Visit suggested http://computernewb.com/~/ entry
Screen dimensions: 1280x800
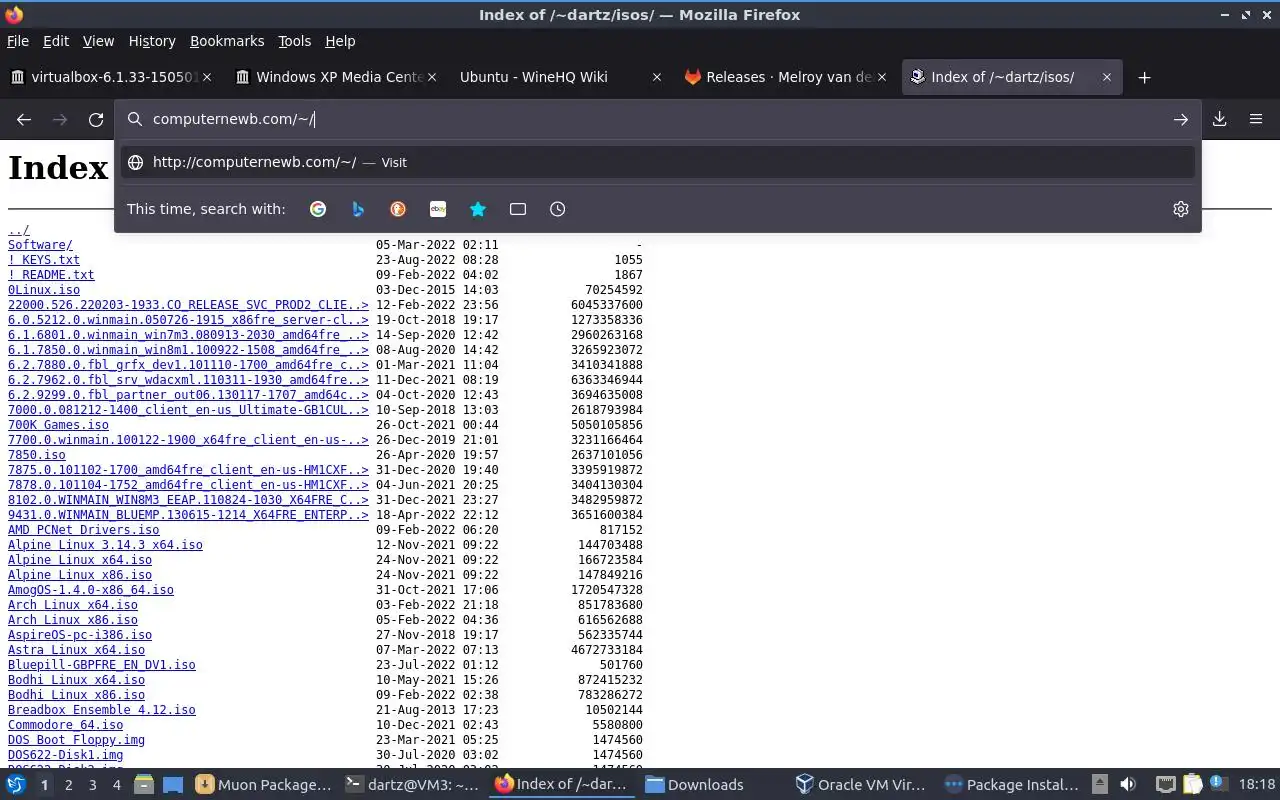click(658, 162)
